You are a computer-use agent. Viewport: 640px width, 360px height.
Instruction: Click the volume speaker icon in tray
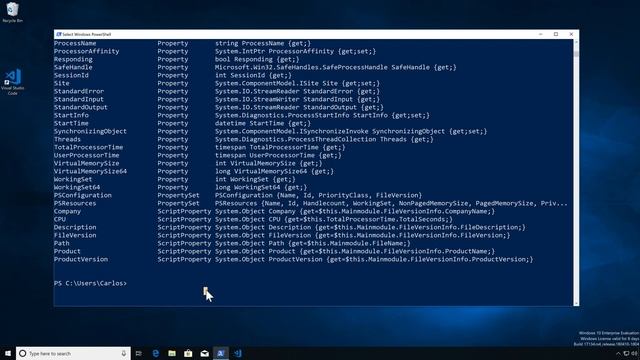pyautogui.click(x=634, y=353)
